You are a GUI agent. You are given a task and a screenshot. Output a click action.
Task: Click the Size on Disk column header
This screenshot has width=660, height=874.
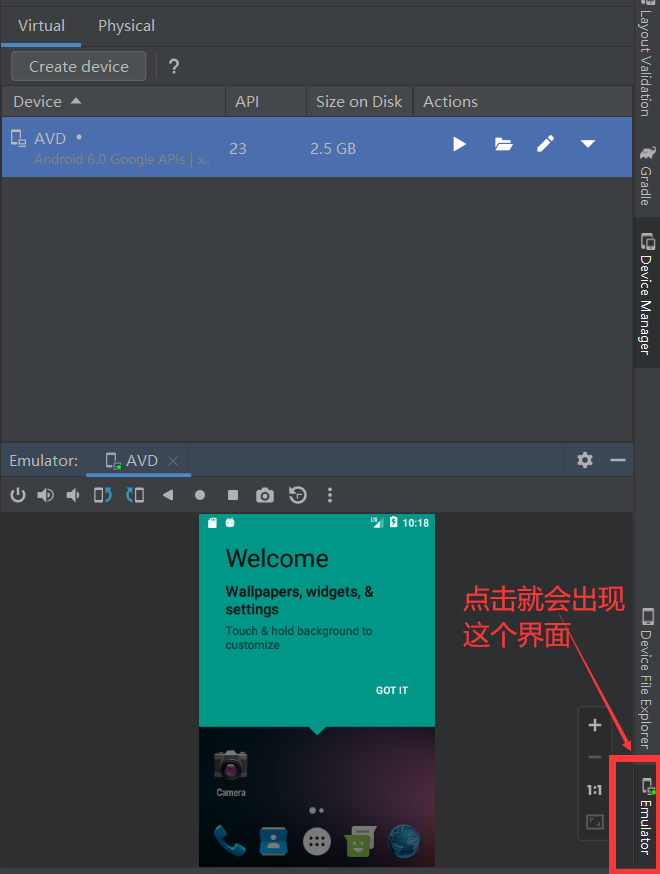[358, 101]
